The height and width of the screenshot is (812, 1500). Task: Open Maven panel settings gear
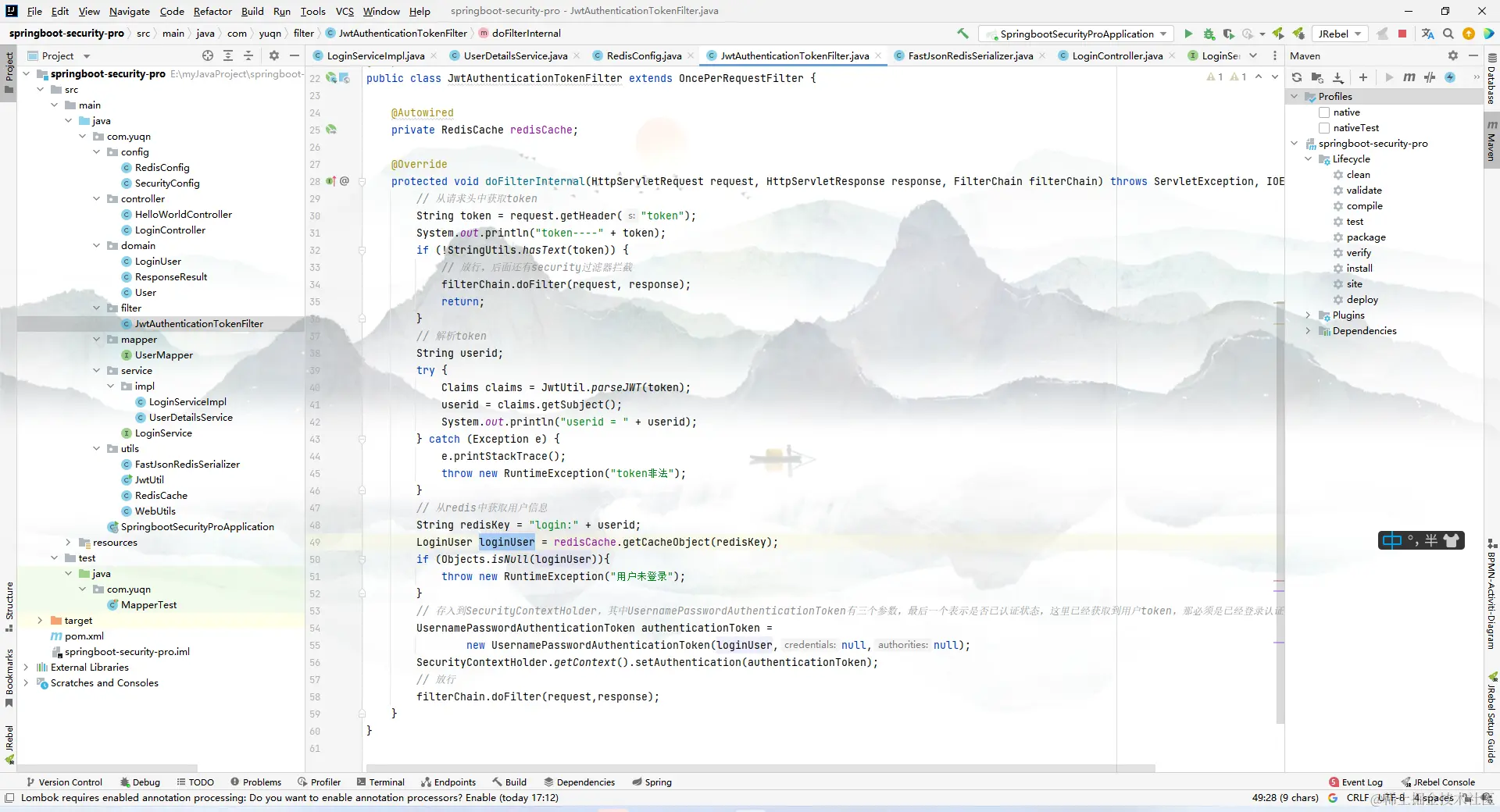coord(1453,55)
